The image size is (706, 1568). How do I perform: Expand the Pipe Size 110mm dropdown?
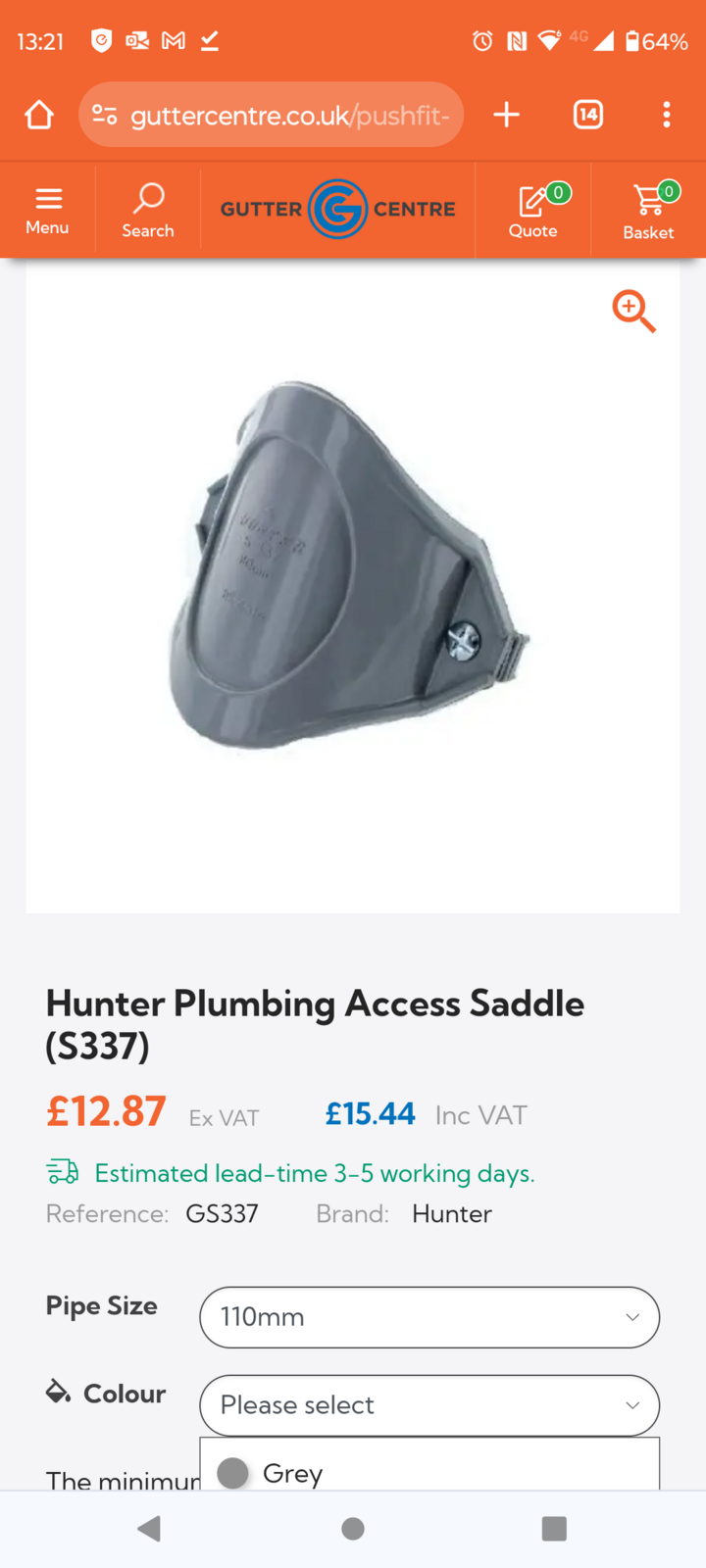(x=429, y=1317)
